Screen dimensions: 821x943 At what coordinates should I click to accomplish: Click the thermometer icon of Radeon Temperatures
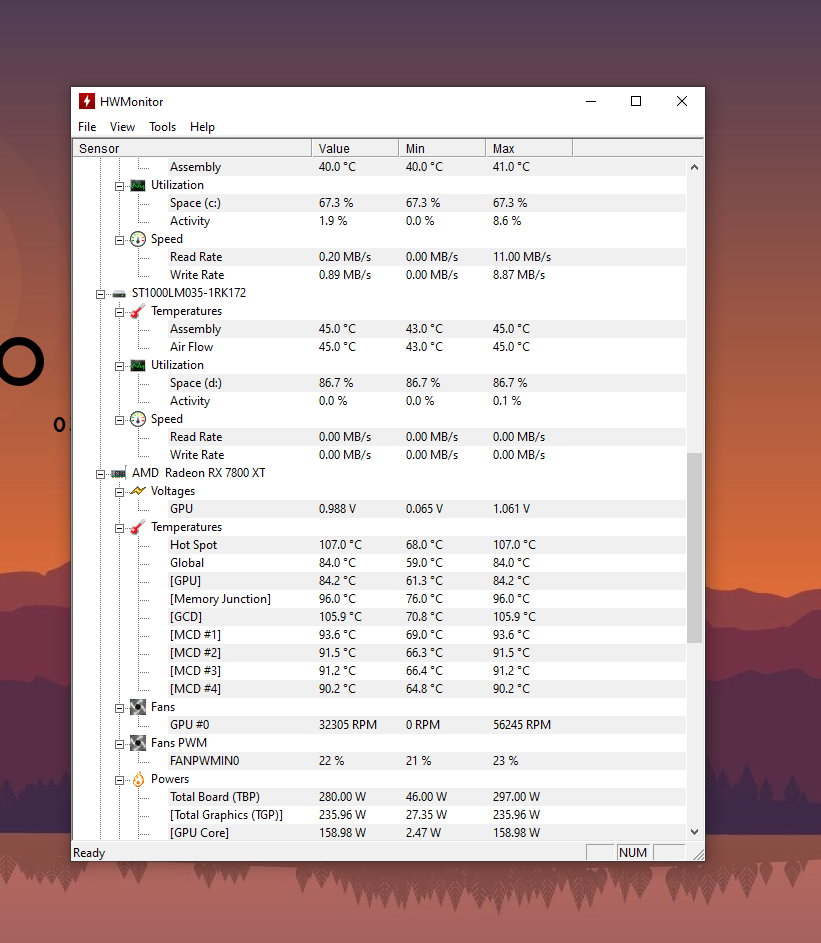(x=138, y=527)
